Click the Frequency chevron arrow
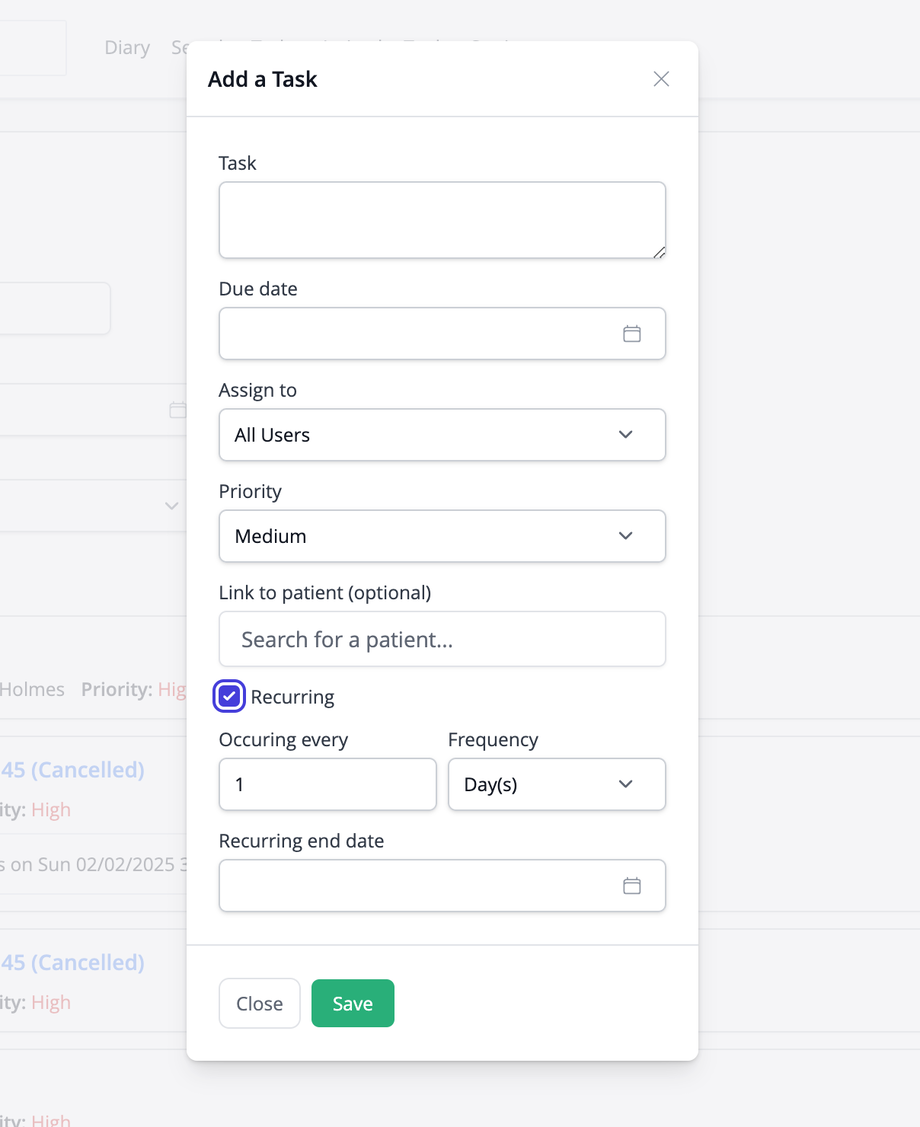The image size is (920, 1127). [626, 784]
